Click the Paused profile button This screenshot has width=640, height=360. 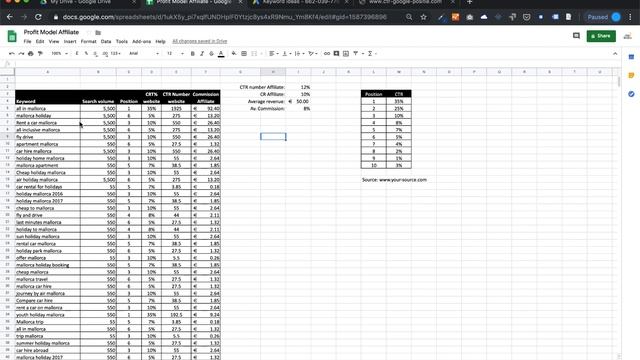604,17
